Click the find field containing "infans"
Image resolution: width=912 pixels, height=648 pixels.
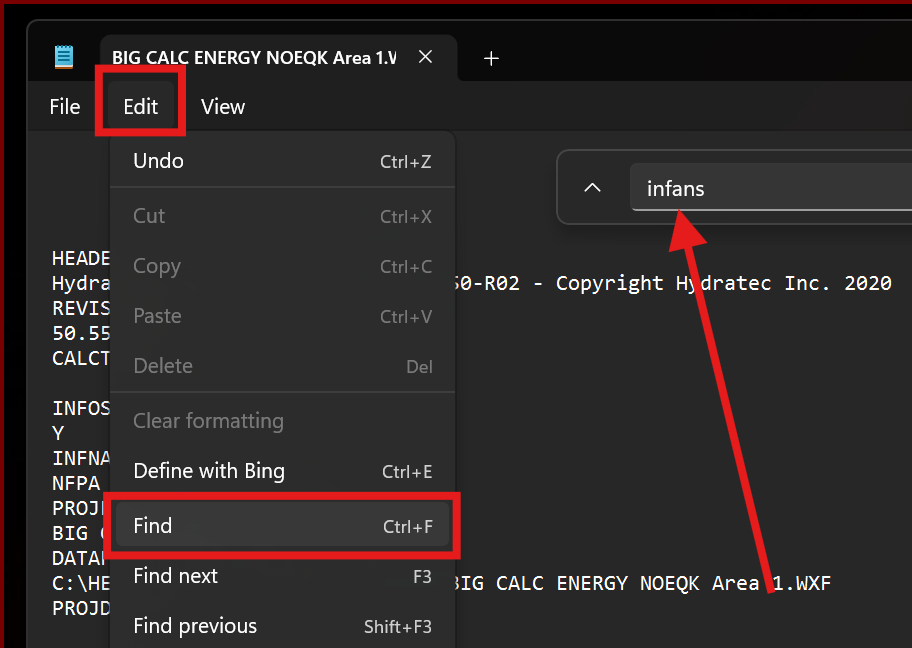point(770,188)
